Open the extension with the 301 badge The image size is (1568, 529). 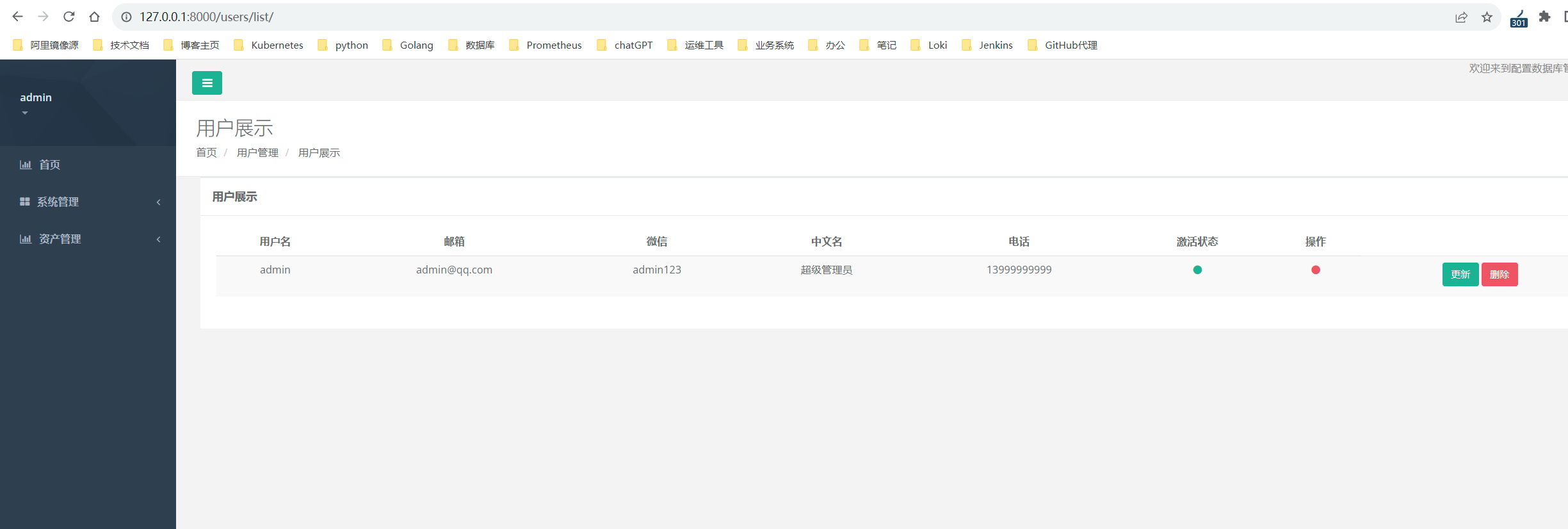tap(1519, 18)
